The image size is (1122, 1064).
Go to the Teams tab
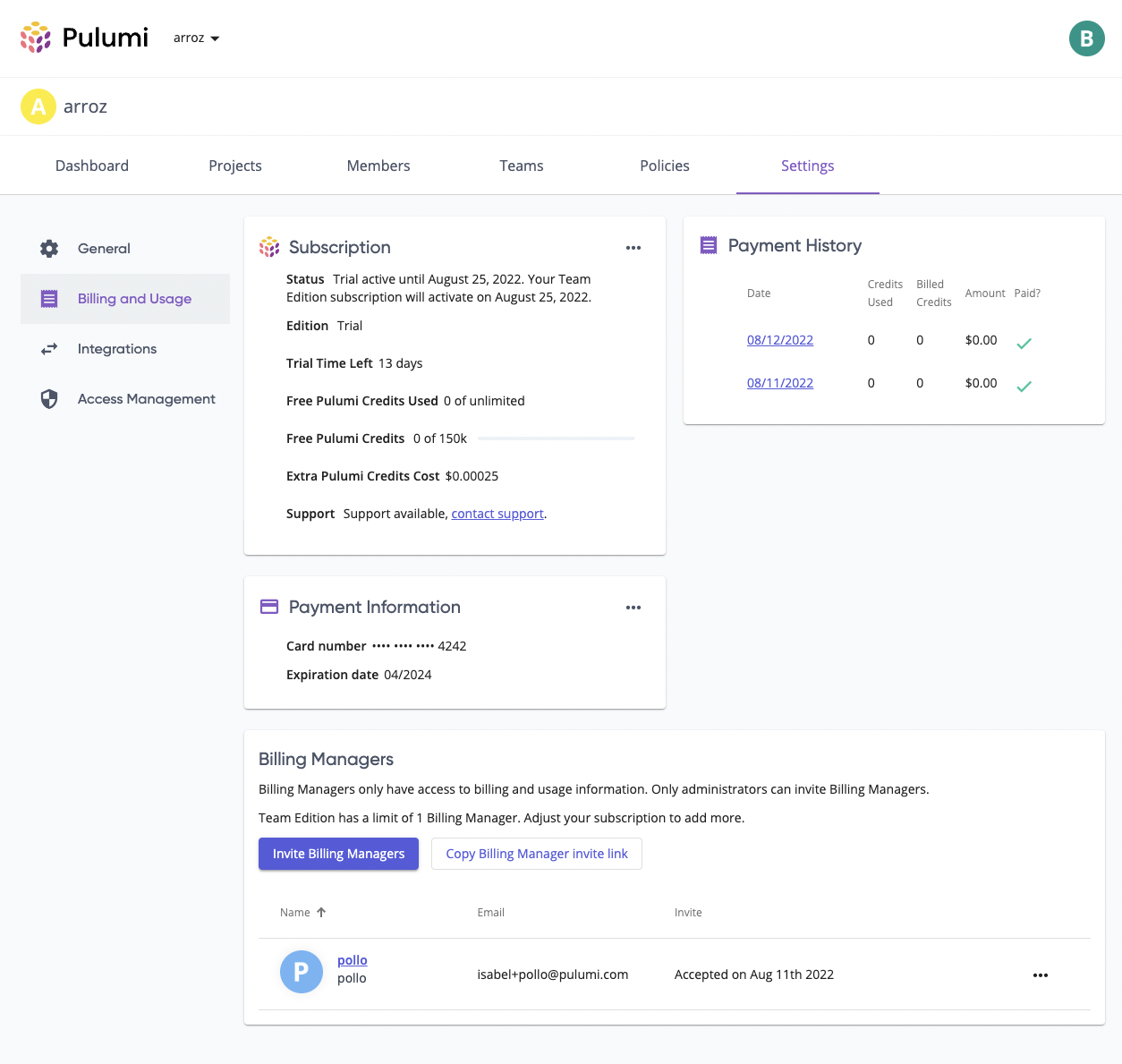pos(522,166)
